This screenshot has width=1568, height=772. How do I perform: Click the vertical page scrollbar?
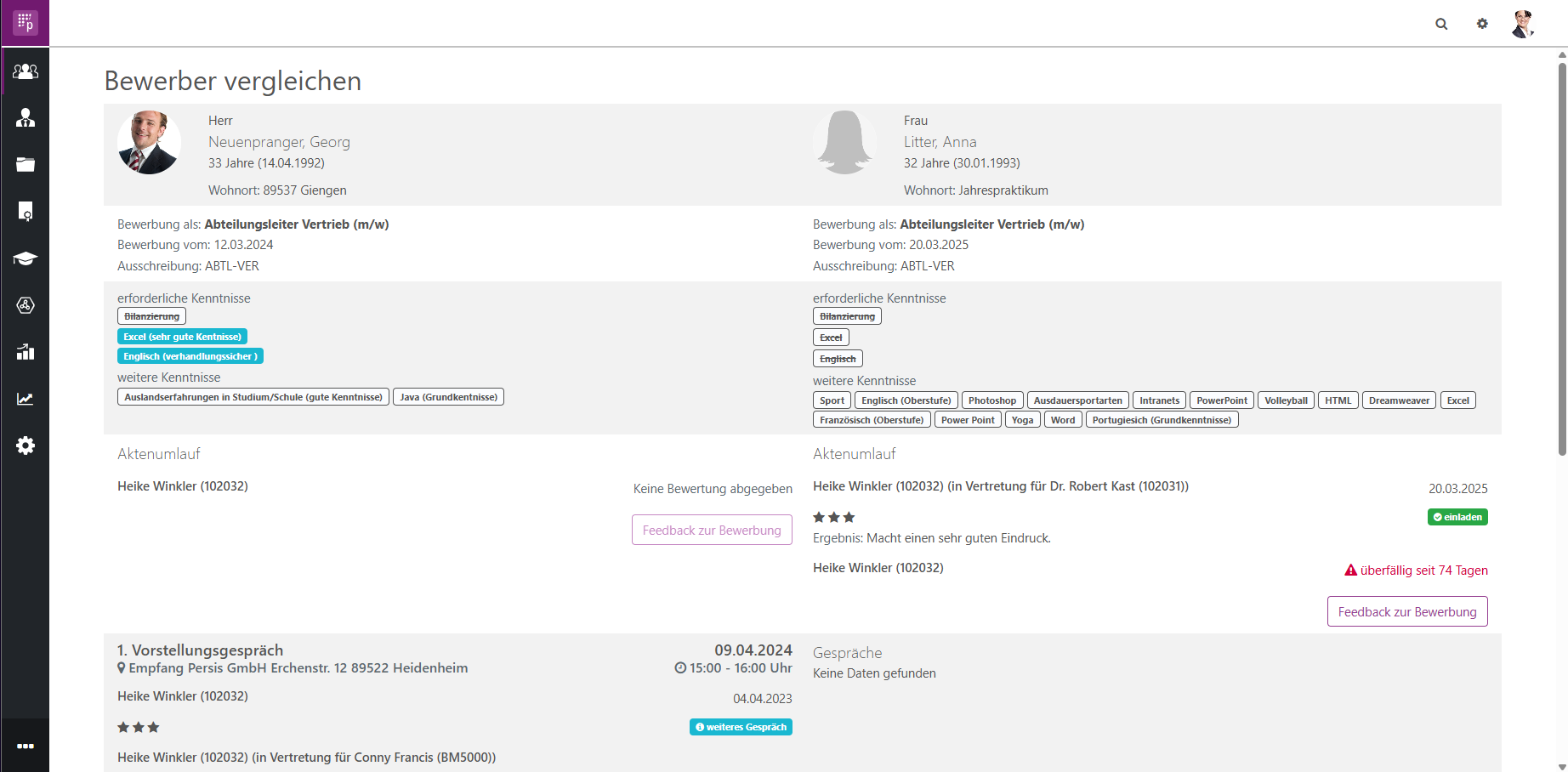[x=1561, y=255]
